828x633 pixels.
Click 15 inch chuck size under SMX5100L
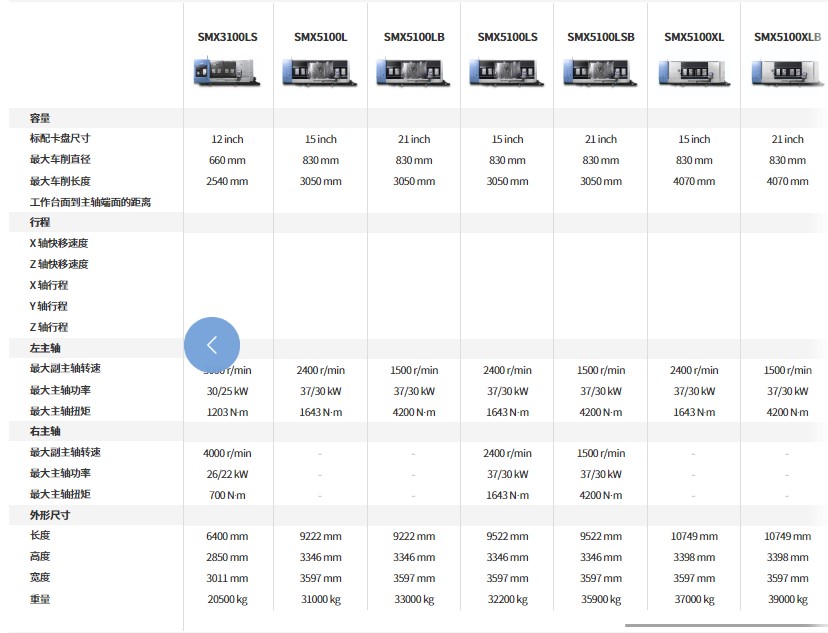click(321, 139)
